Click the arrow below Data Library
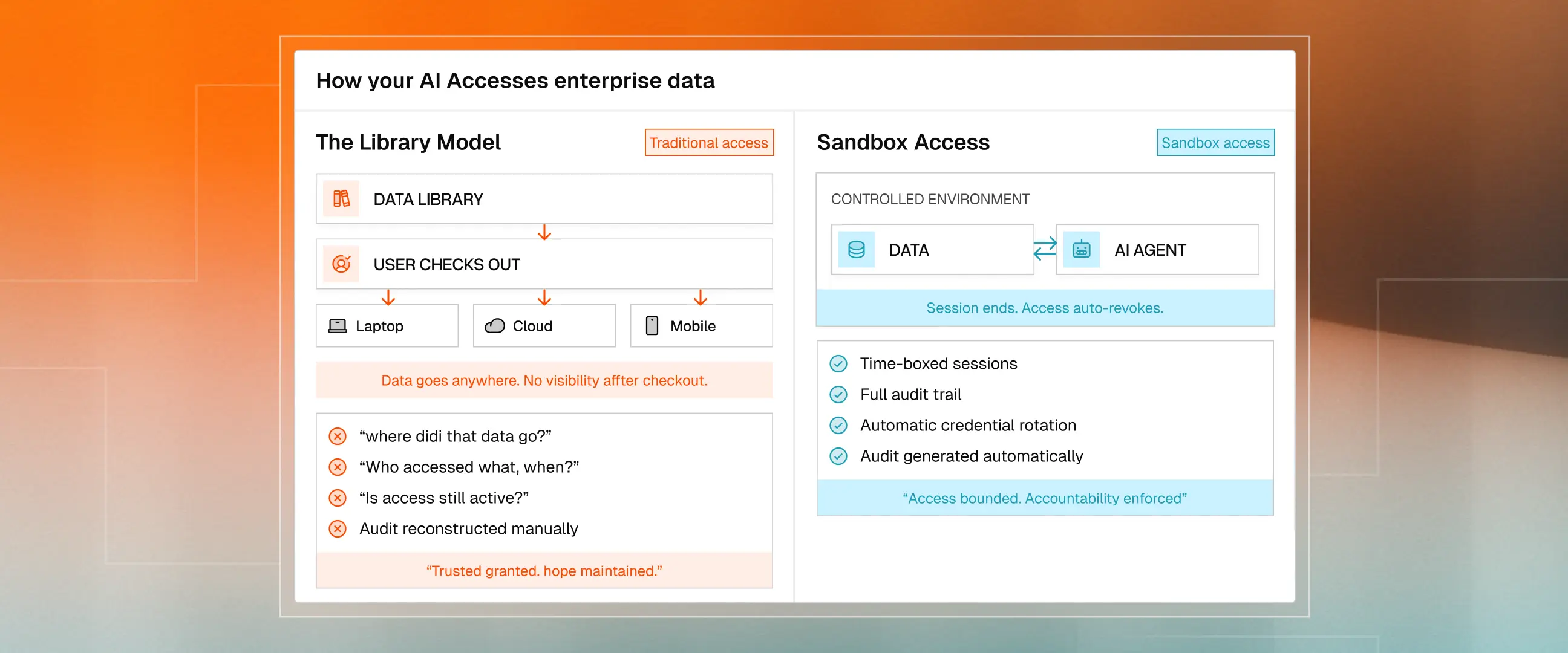 pos(544,232)
